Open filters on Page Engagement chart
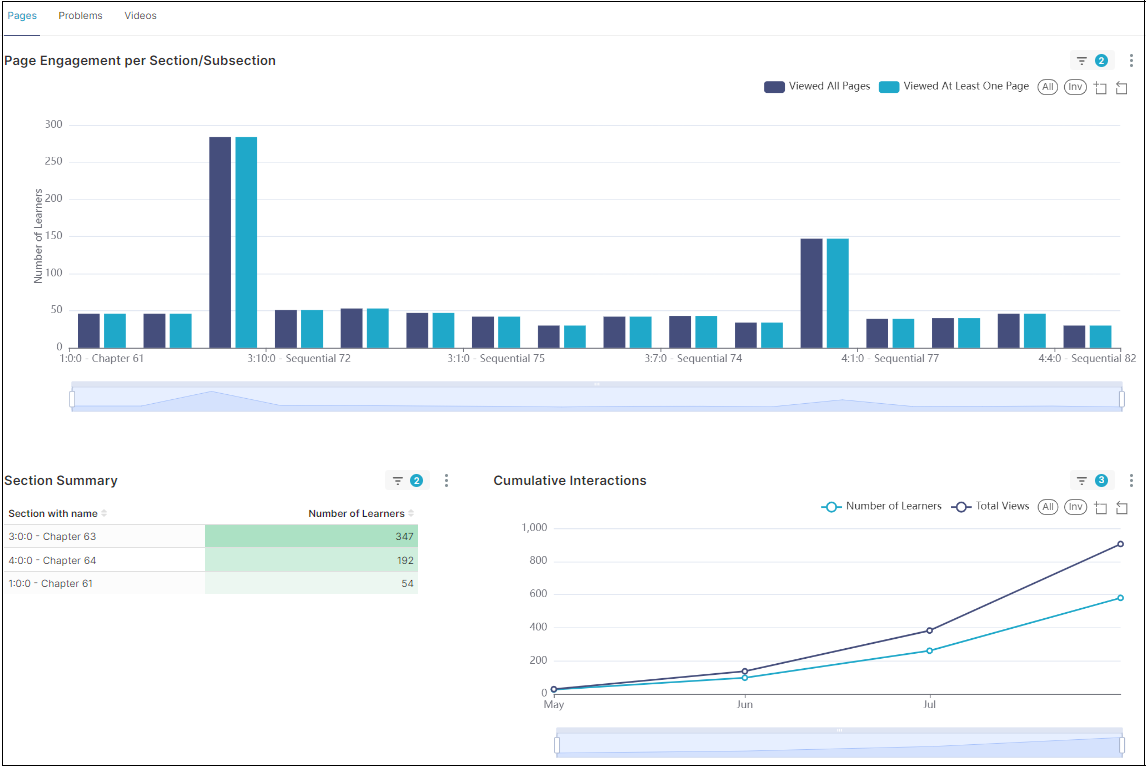1146x766 pixels. coord(1091,61)
